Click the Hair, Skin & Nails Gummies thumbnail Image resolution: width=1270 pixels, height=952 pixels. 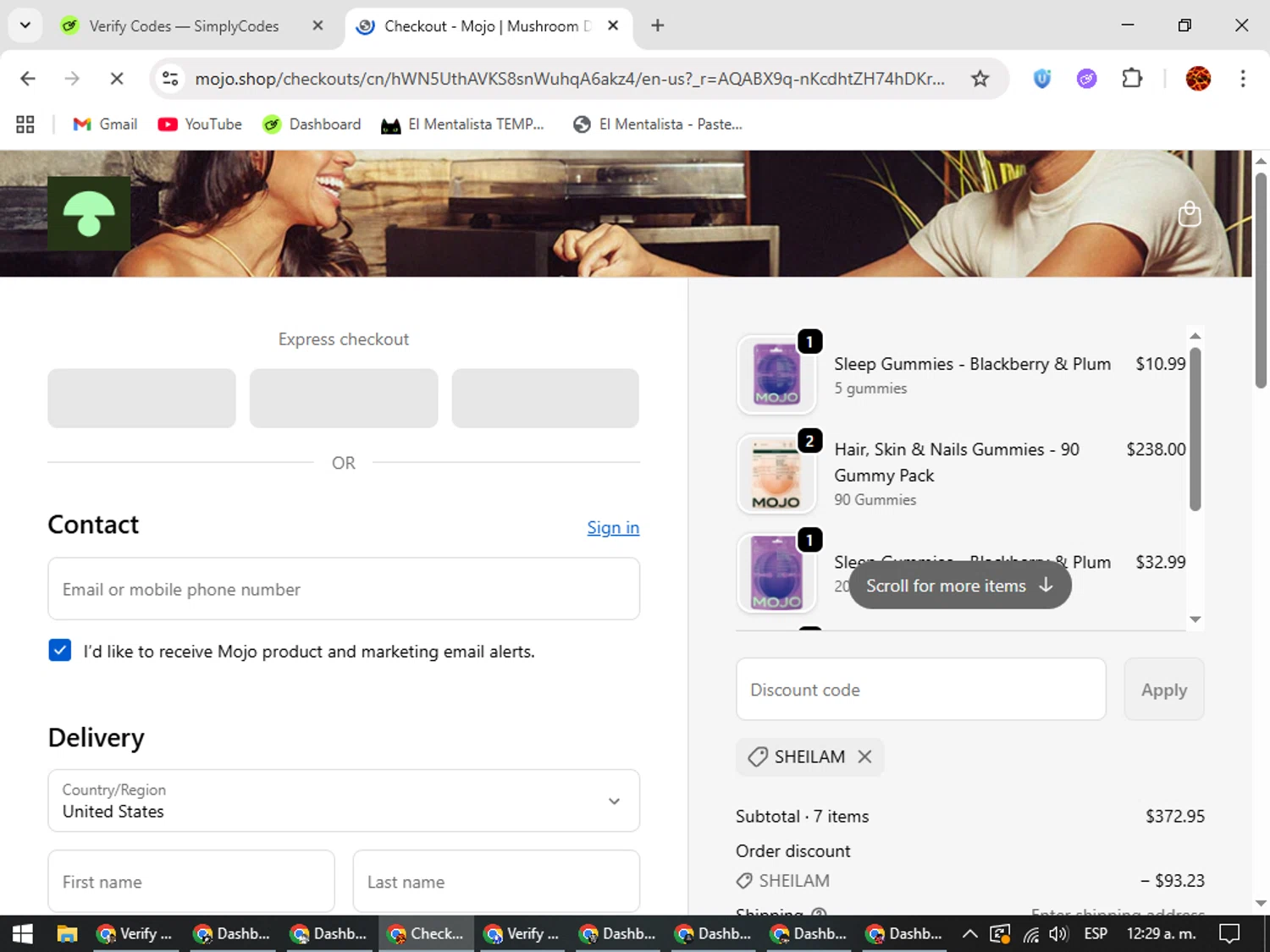[776, 474]
